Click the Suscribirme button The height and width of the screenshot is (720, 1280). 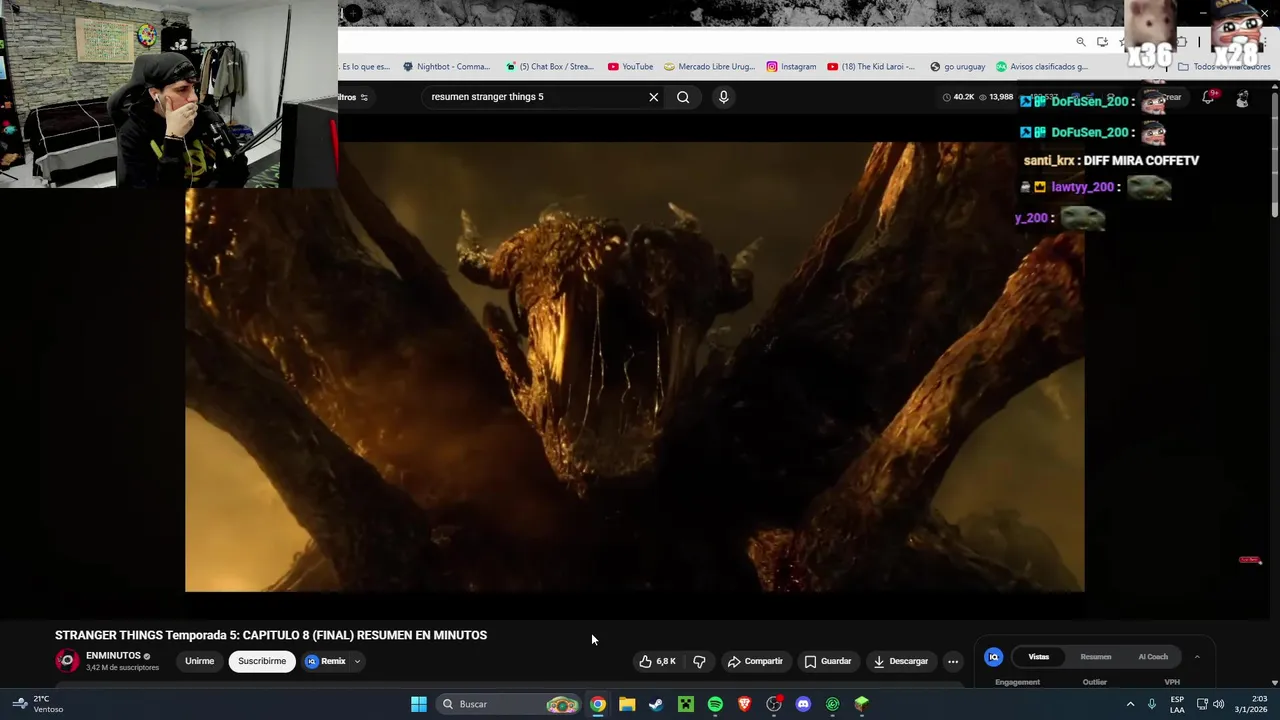[x=262, y=661]
